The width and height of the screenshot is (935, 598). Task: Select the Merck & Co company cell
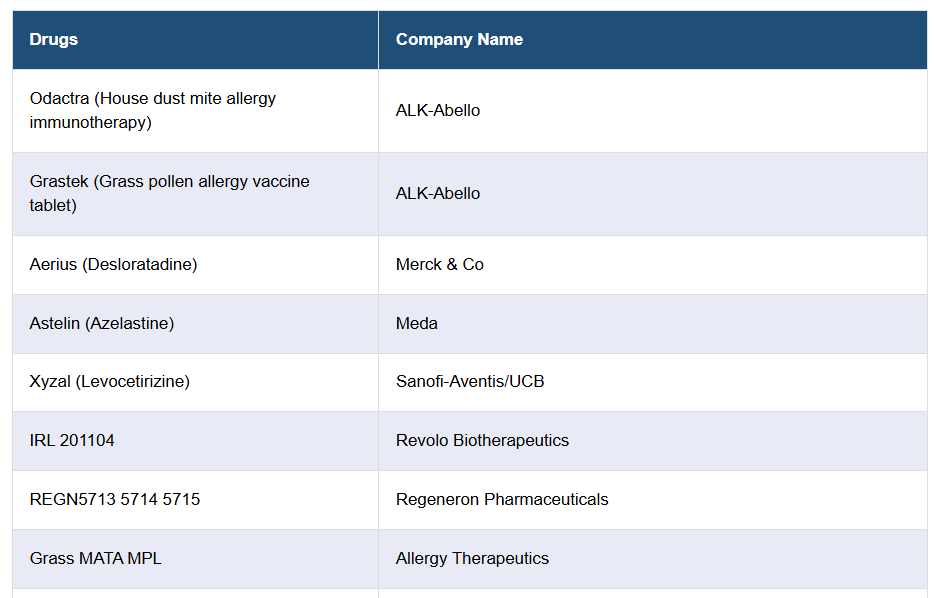[x=440, y=265]
